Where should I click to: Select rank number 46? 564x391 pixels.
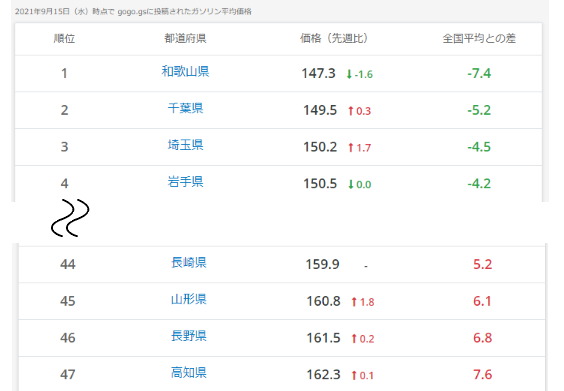click(68, 338)
